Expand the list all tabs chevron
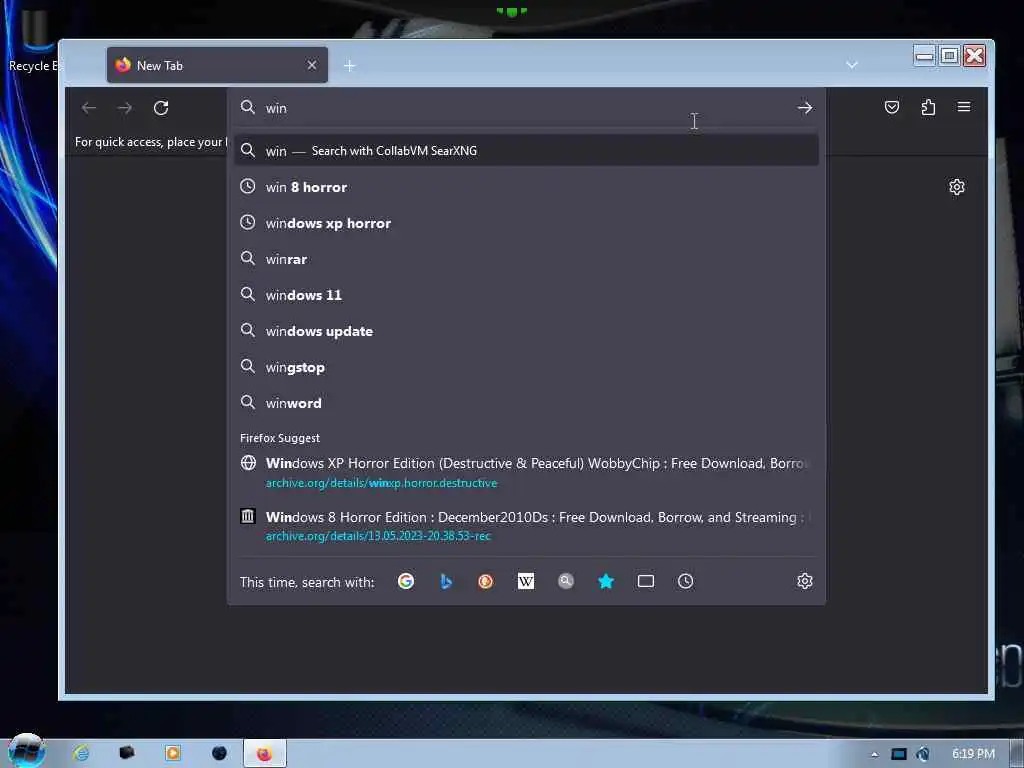 852,65
